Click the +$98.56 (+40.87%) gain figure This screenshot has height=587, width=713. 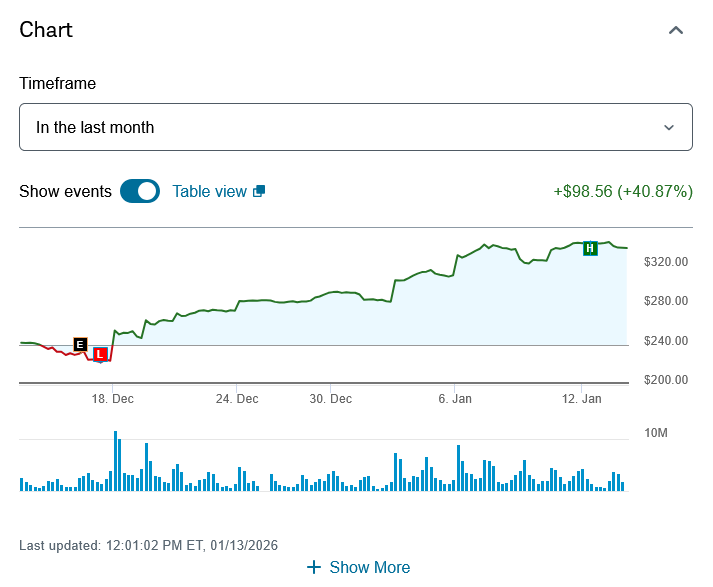click(622, 191)
